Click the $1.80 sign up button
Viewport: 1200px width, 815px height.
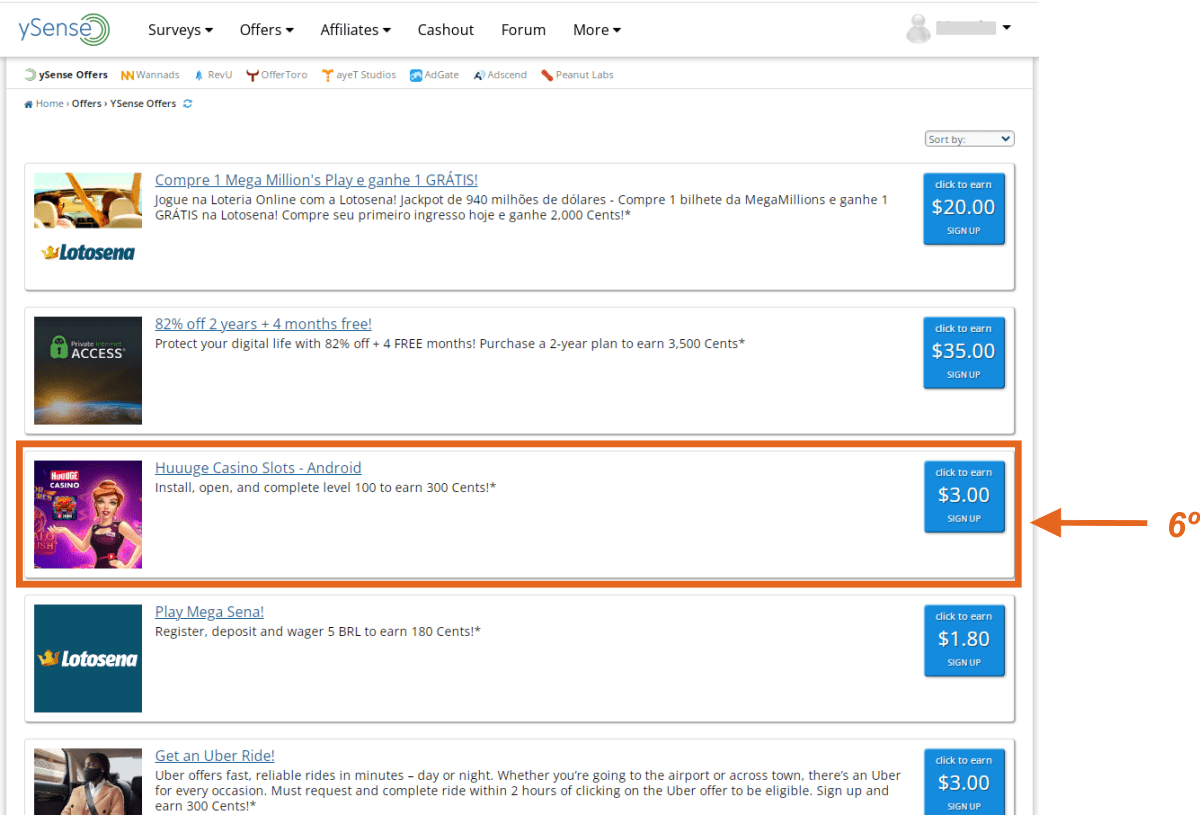tap(964, 640)
